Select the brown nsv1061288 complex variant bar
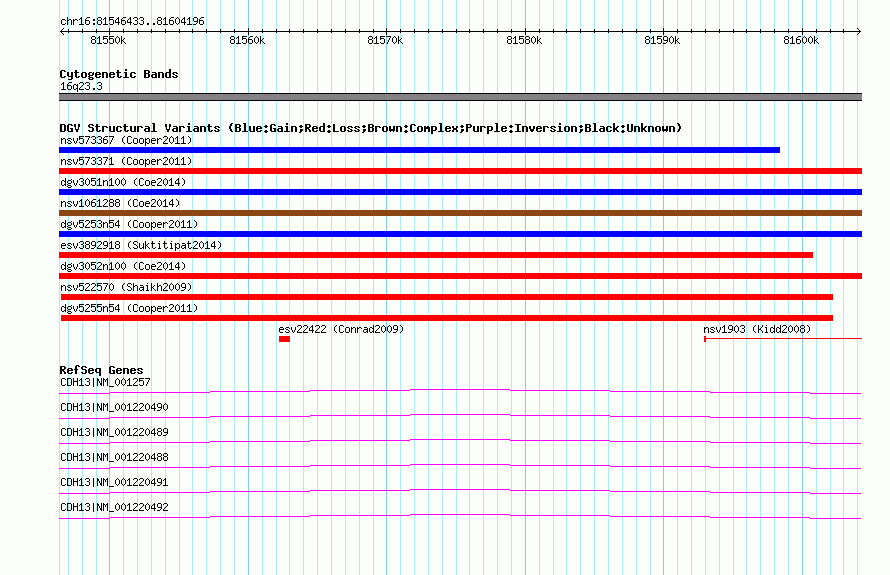This screenshot has height=575, width=890. click(460, 213)
